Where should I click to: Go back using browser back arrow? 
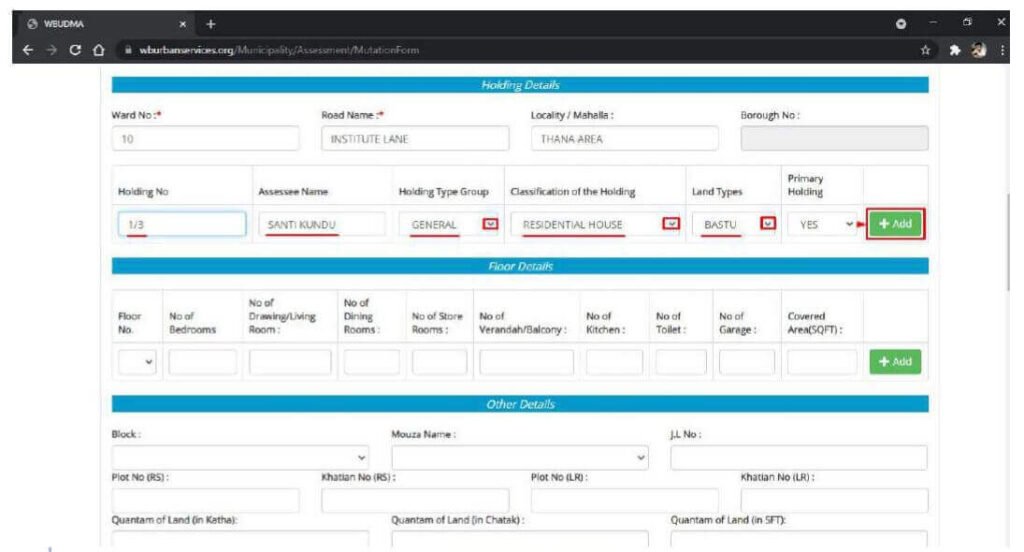coord(27,50)
